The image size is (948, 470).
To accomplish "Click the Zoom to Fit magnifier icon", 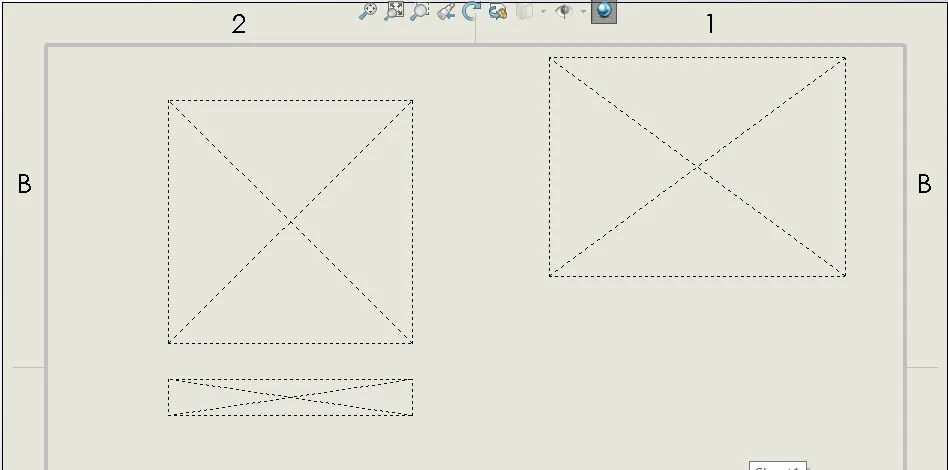I will [x=368, y=11].
